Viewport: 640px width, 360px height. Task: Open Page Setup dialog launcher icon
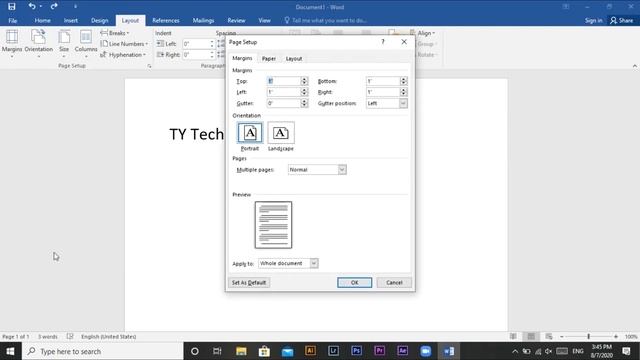tap(149, 66)
